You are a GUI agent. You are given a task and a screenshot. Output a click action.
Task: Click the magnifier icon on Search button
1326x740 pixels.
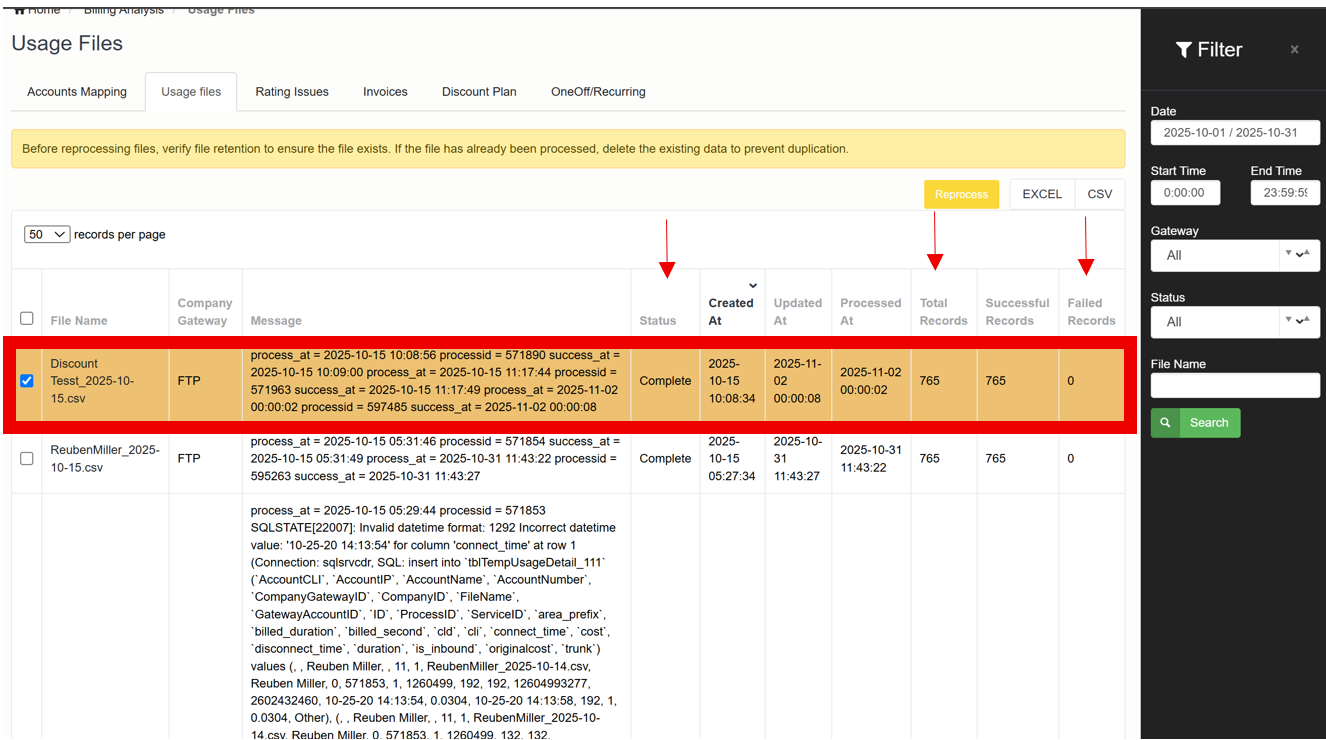click(1164, 423)
